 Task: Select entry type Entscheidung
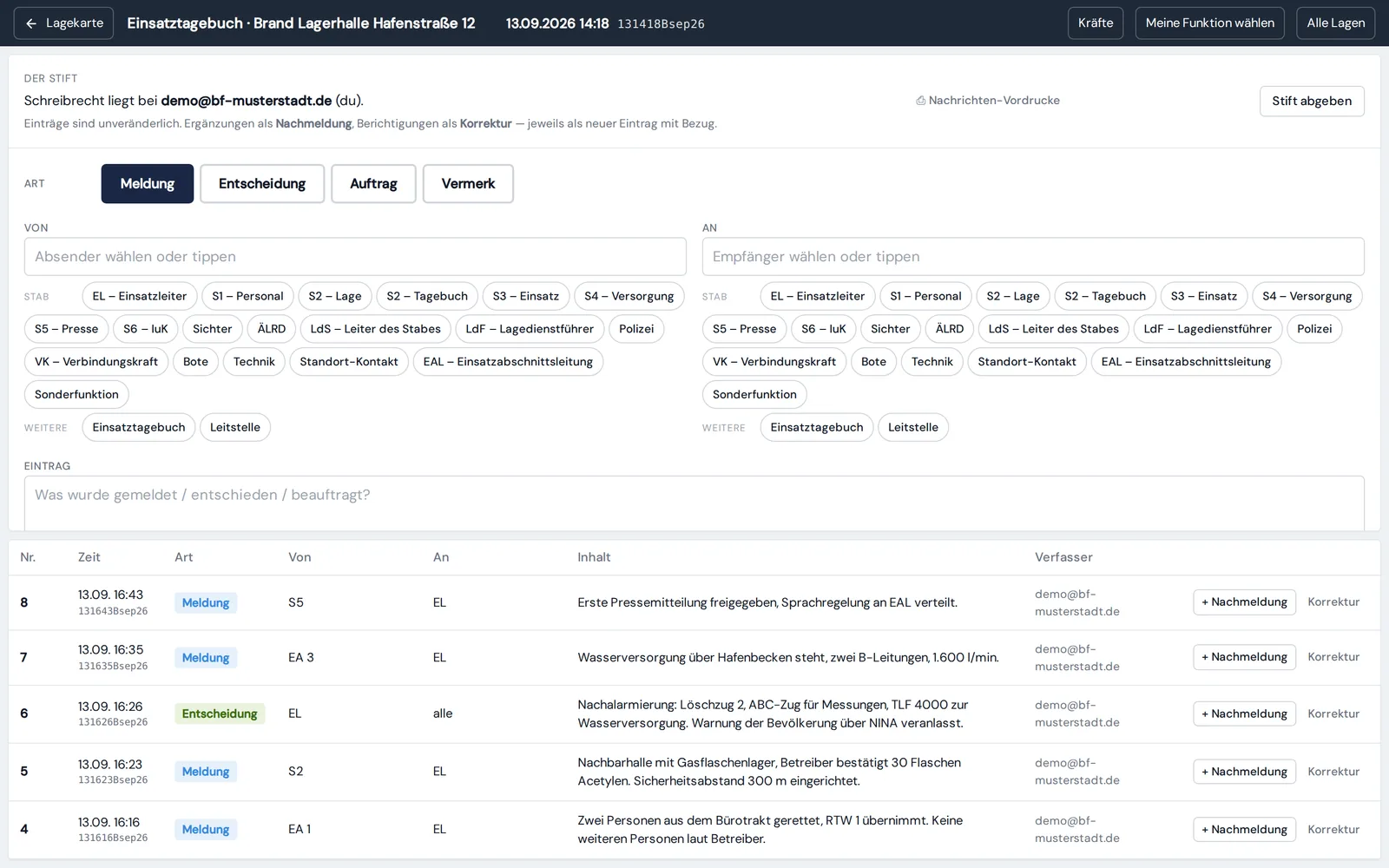pyautogui.click(x=262, y=184)
